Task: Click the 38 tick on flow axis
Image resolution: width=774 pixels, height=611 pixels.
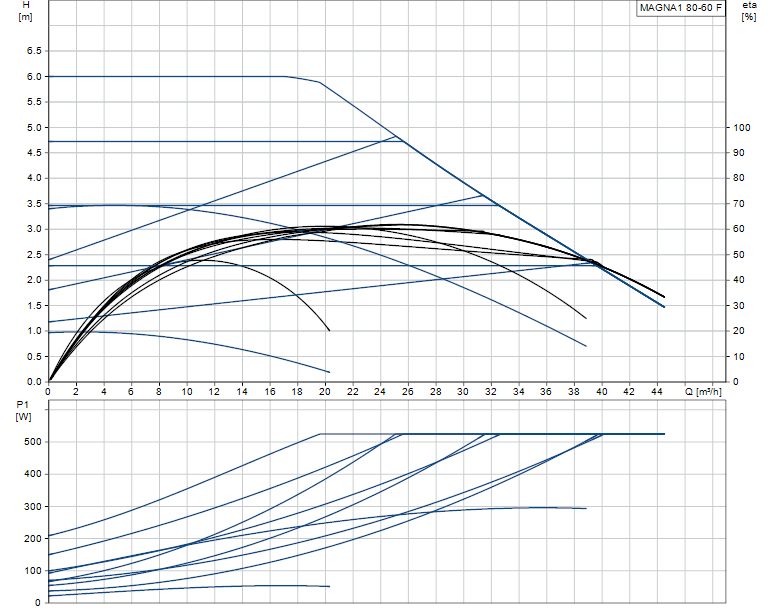Action: tap(574, 391)
